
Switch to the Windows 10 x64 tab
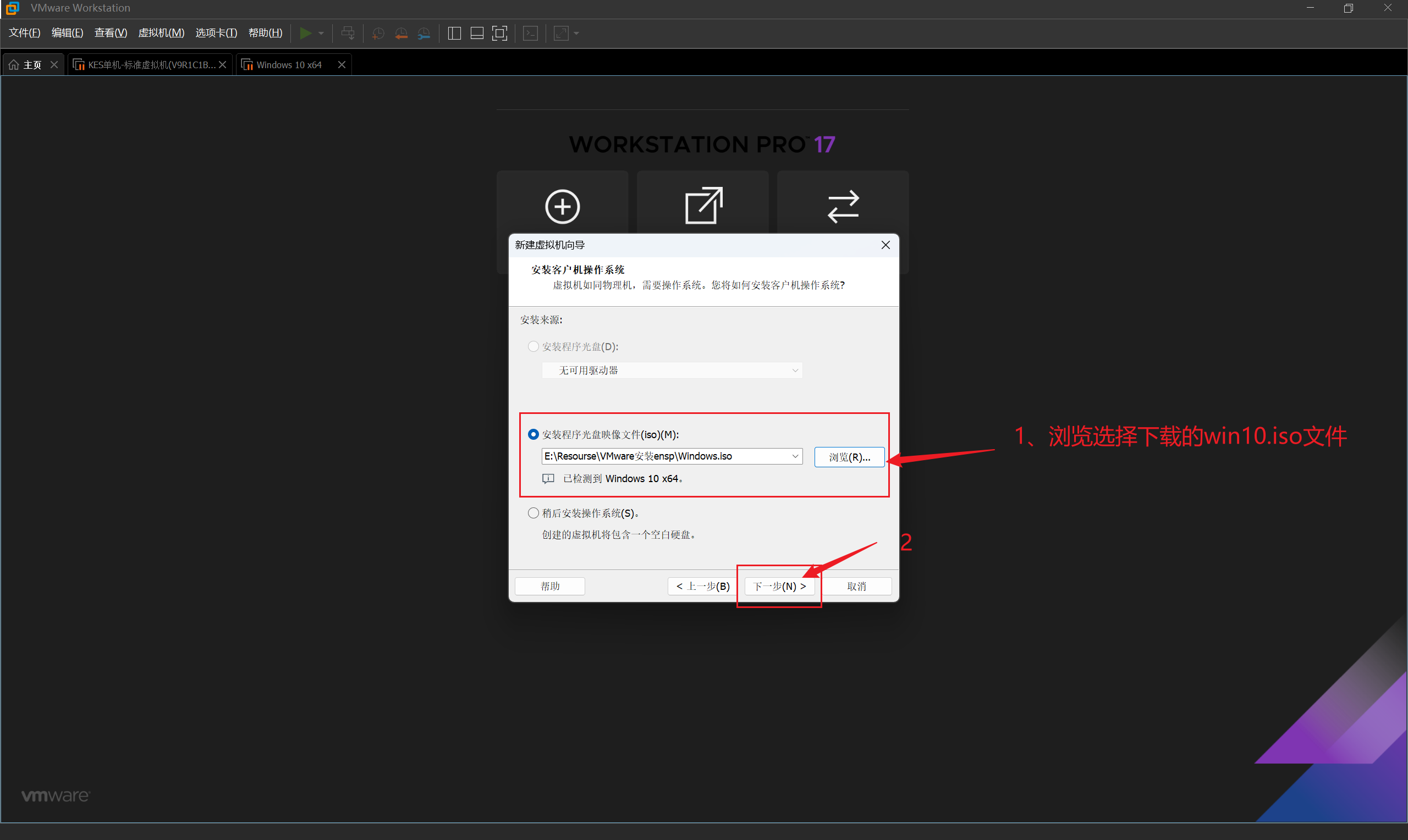pyautogui.click(x=289, y=65)
